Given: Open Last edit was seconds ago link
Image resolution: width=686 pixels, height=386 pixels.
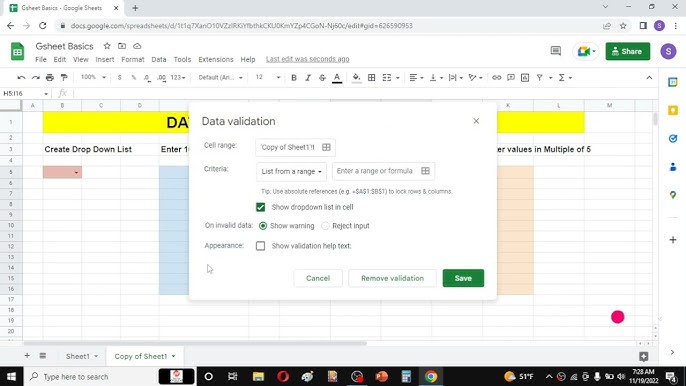Looking at the screenshot, I should (308, 59).
